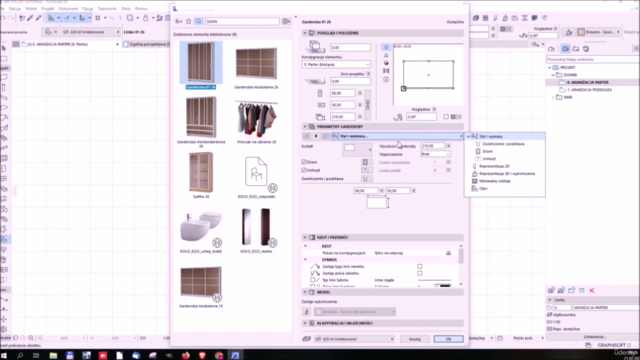The image size is (640, 360).
Task: Click the surface override paint icon under Model
Action: pyautogui.click(x=307, y=312)
